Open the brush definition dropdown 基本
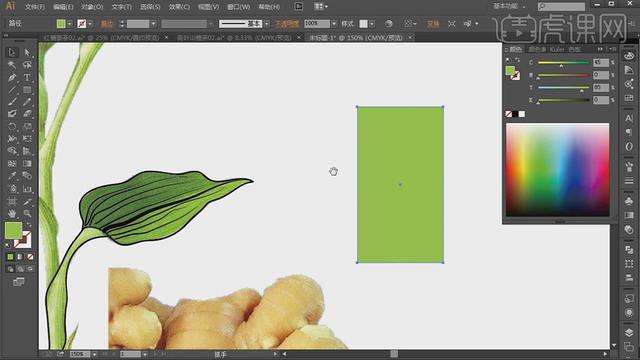This screenshot has height=360, width=640. [x=267, y=24]
